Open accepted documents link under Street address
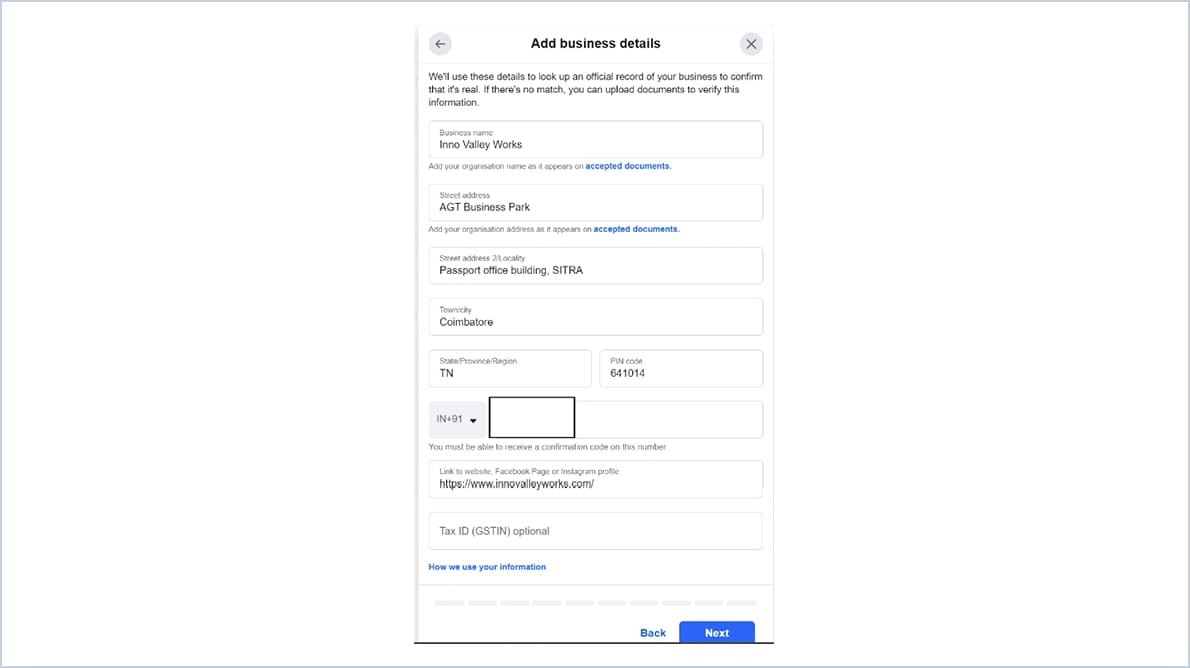Image resolution: width=1190 pixels, height=668 pixels. (636, 229)
